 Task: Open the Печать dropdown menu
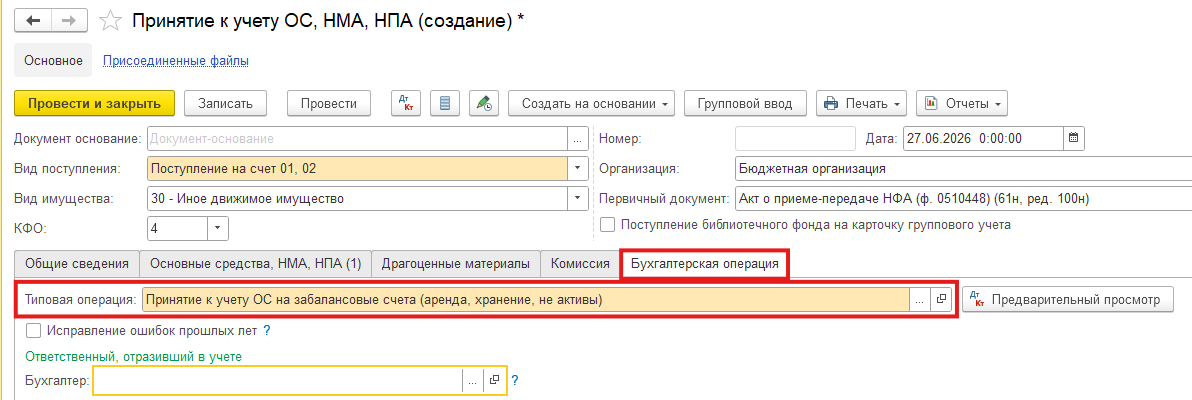pyautogui.click(x=862, y=103)
